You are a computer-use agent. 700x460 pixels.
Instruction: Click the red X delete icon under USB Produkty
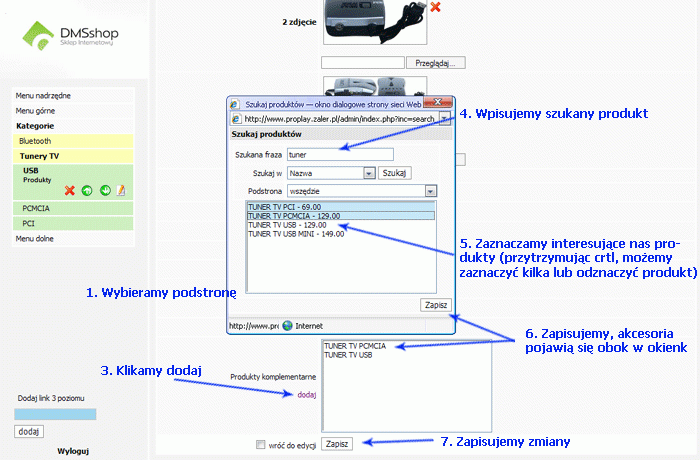[70, 191]
